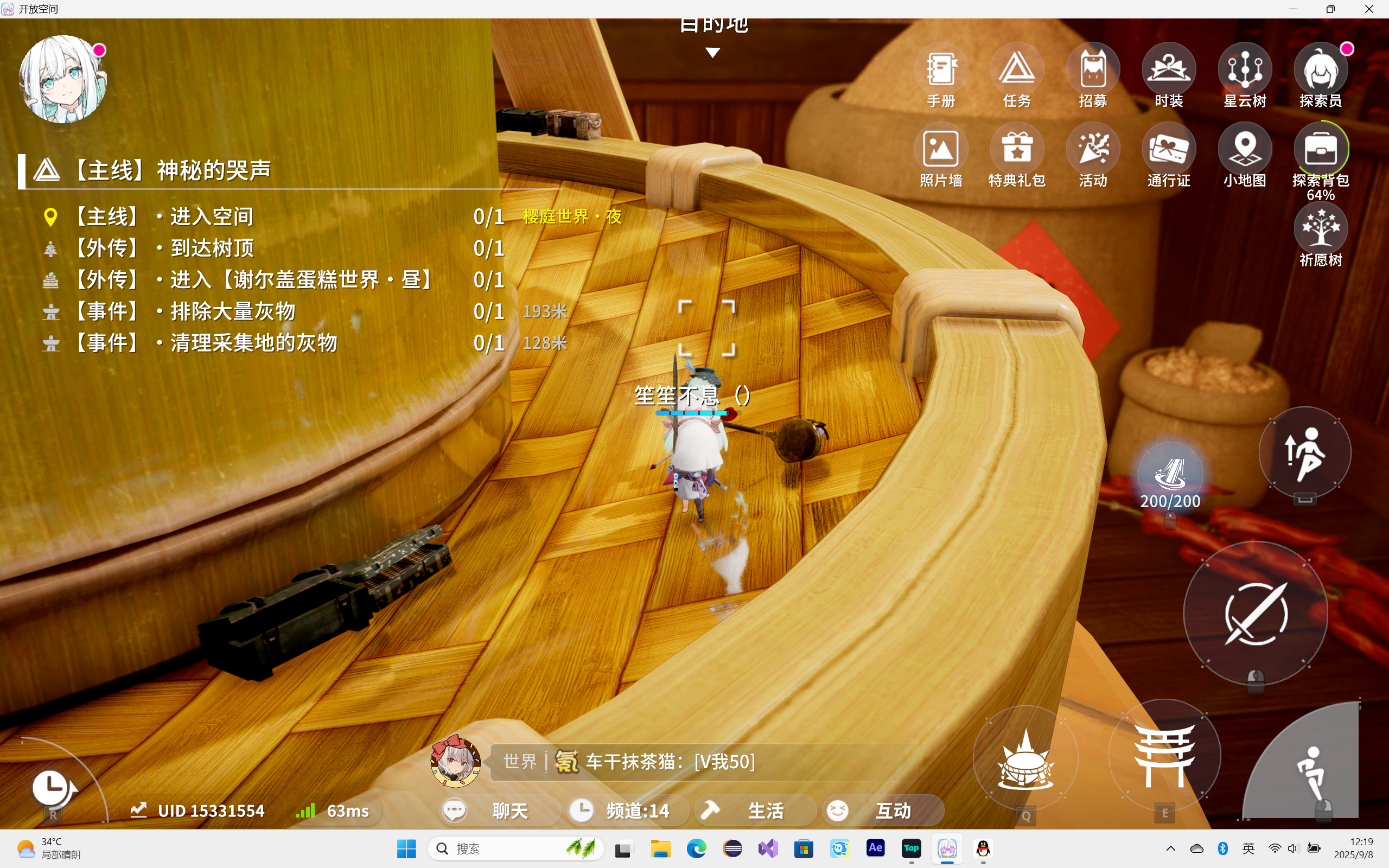1389x868 pixels.
Task: Open File Explorer from the taskbar
Action: (x=661, y=848)
